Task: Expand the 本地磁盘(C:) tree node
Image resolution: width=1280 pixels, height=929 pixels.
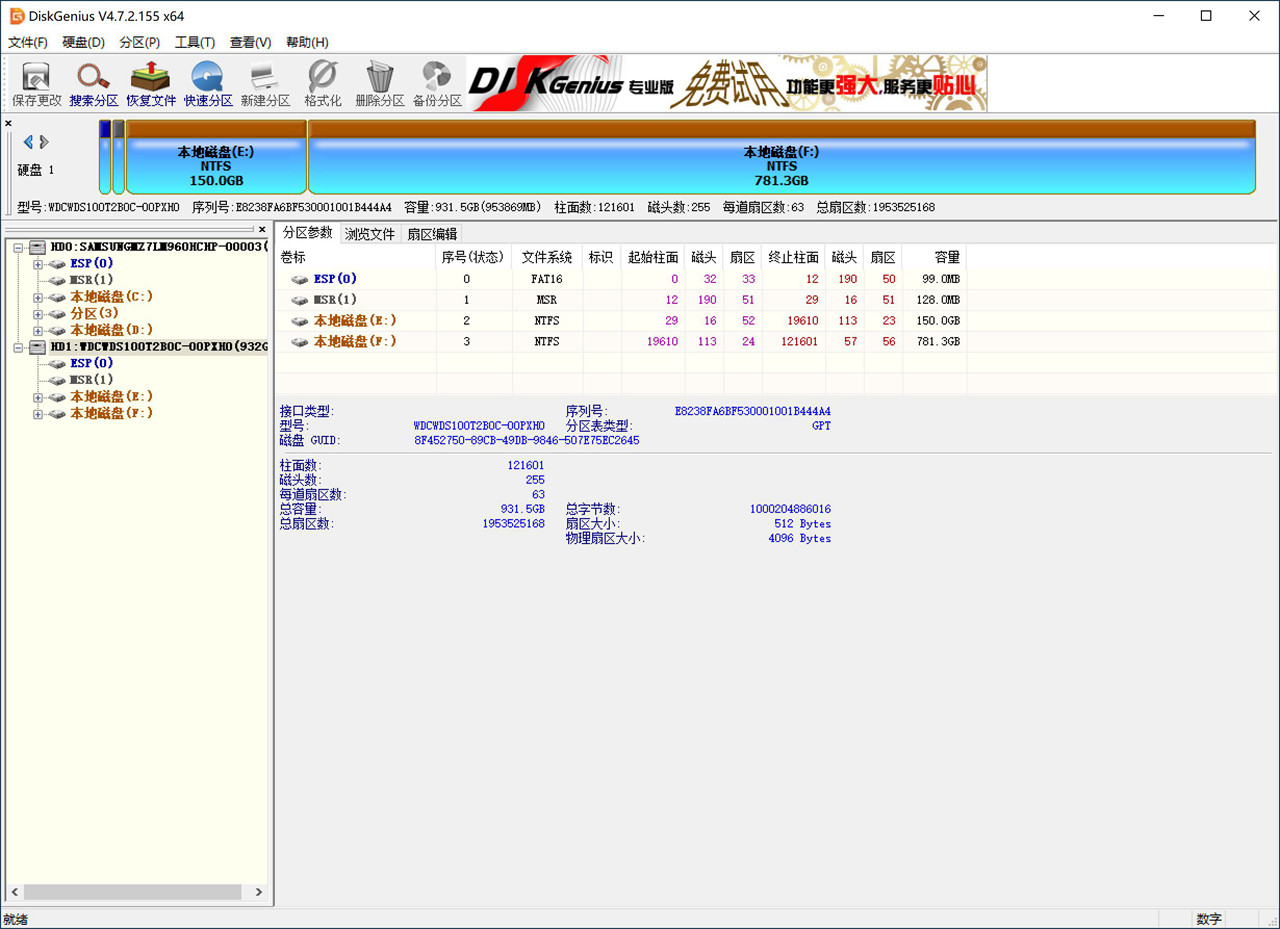Action: (x=36, y=296)
